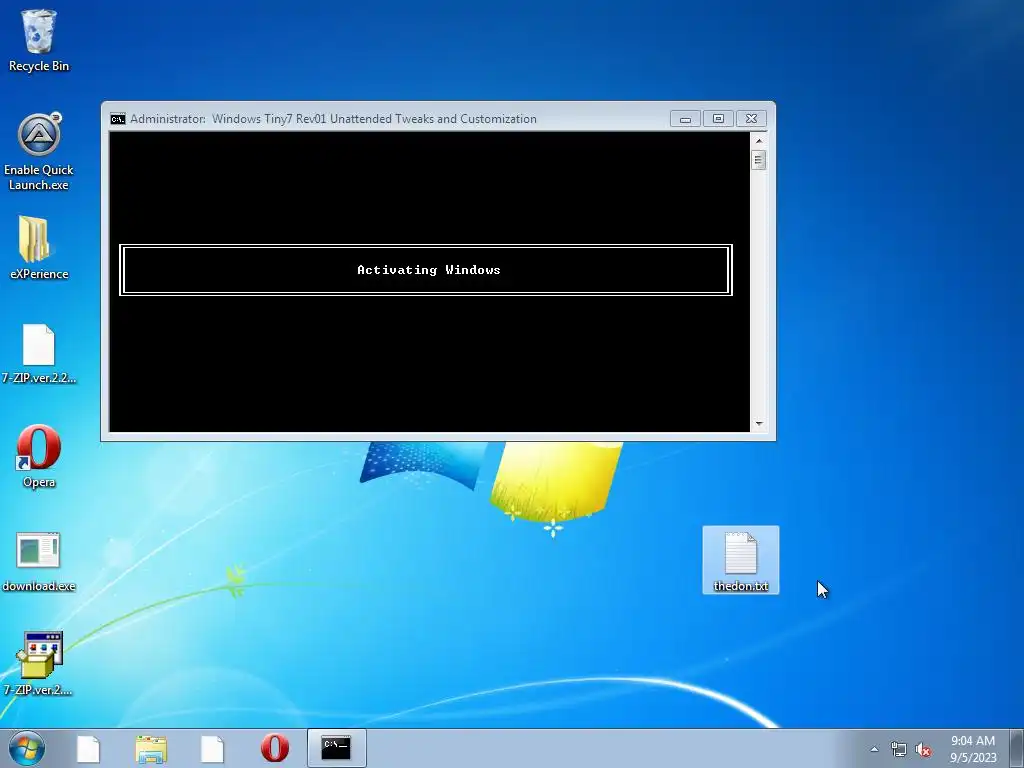Close the Tiny7 console window

click(751, 119)
